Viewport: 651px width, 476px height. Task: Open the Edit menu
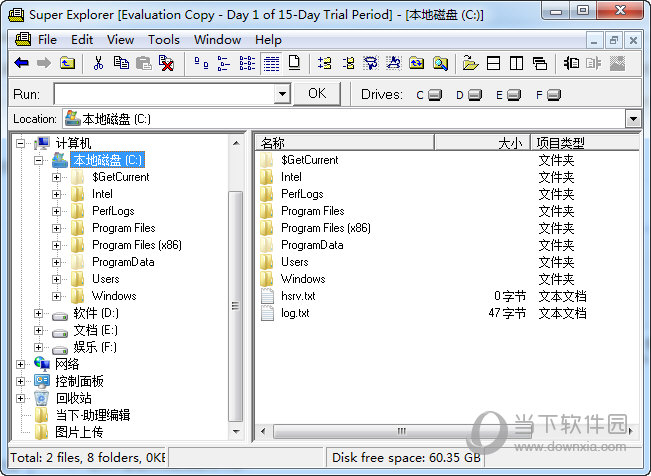(82, 40)
